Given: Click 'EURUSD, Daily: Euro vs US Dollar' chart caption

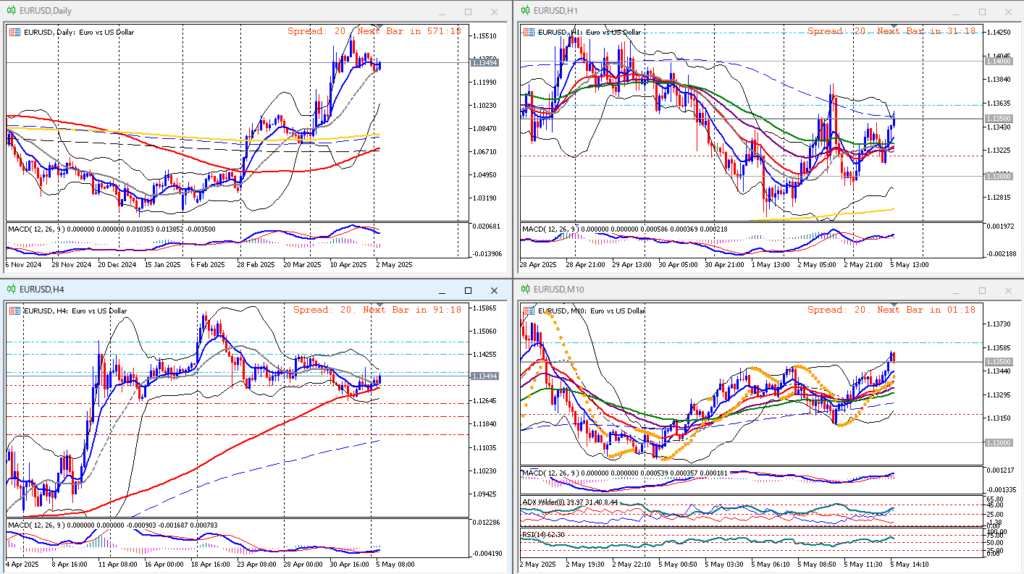Looking at the screenshot, I should point(79,32).
